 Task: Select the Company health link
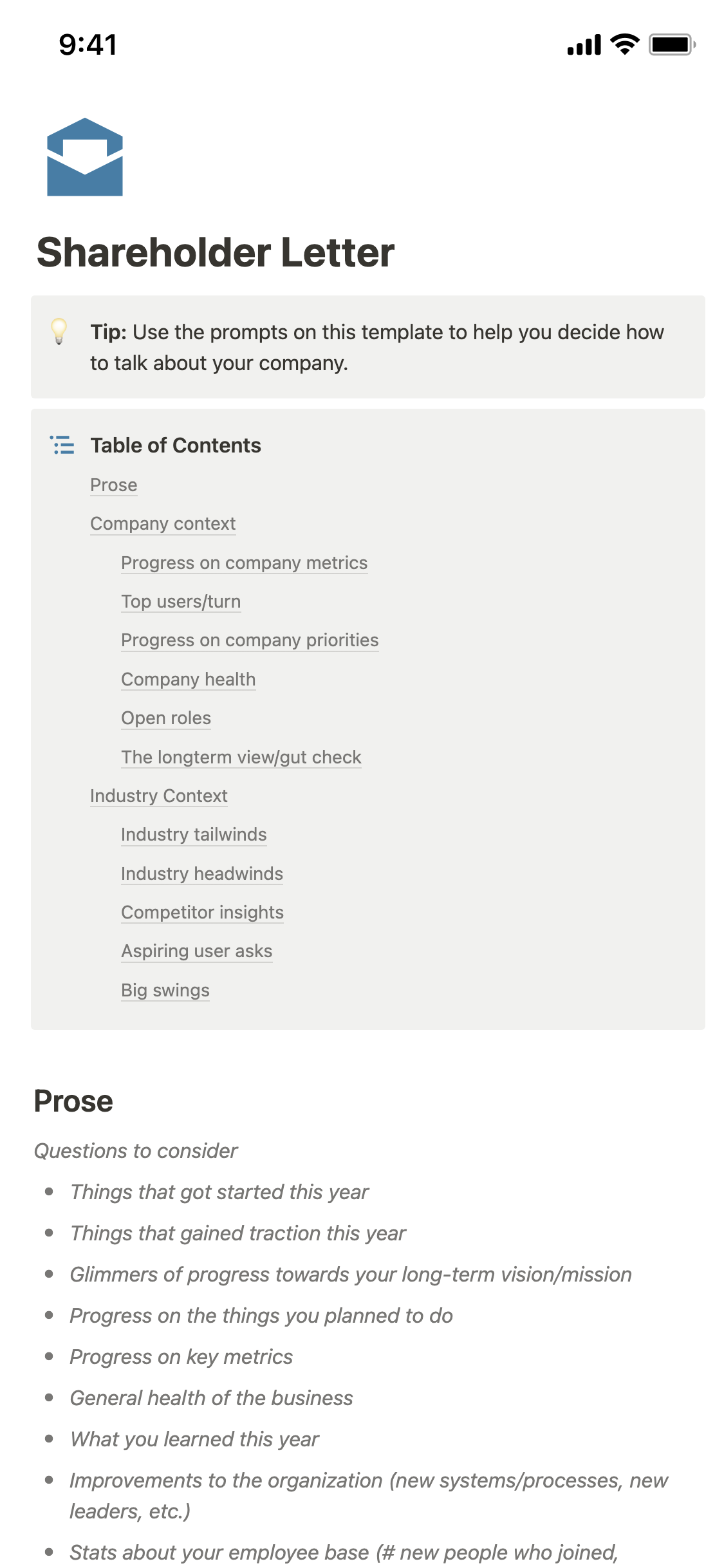tap(188, 679)
